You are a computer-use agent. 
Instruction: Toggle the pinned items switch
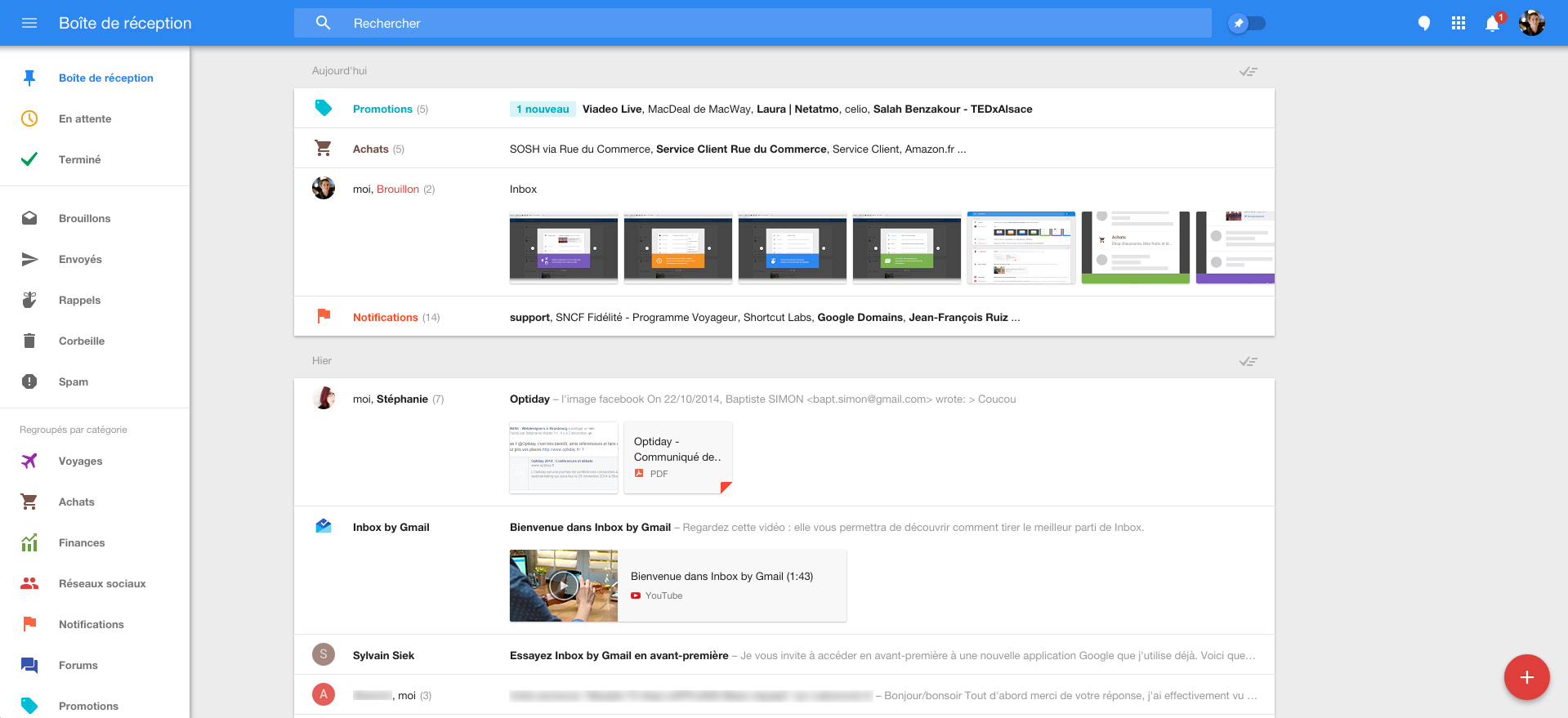click(x=1247, y=23)
